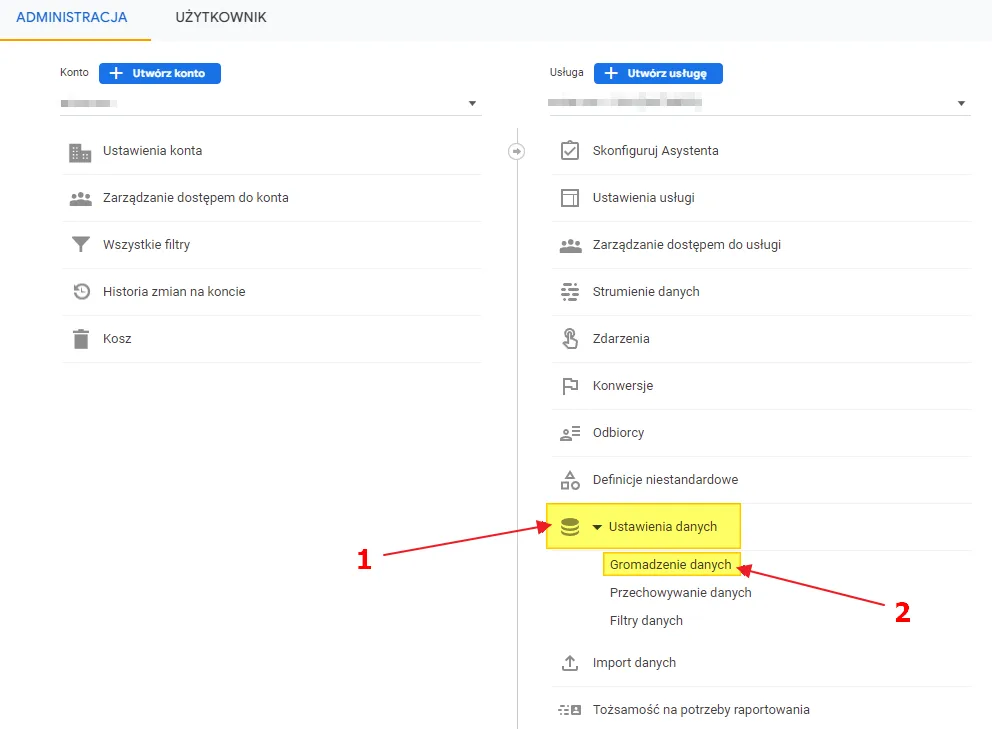Click the Ustawienia danych label
The image size is (992, 729).
point(662,526)
